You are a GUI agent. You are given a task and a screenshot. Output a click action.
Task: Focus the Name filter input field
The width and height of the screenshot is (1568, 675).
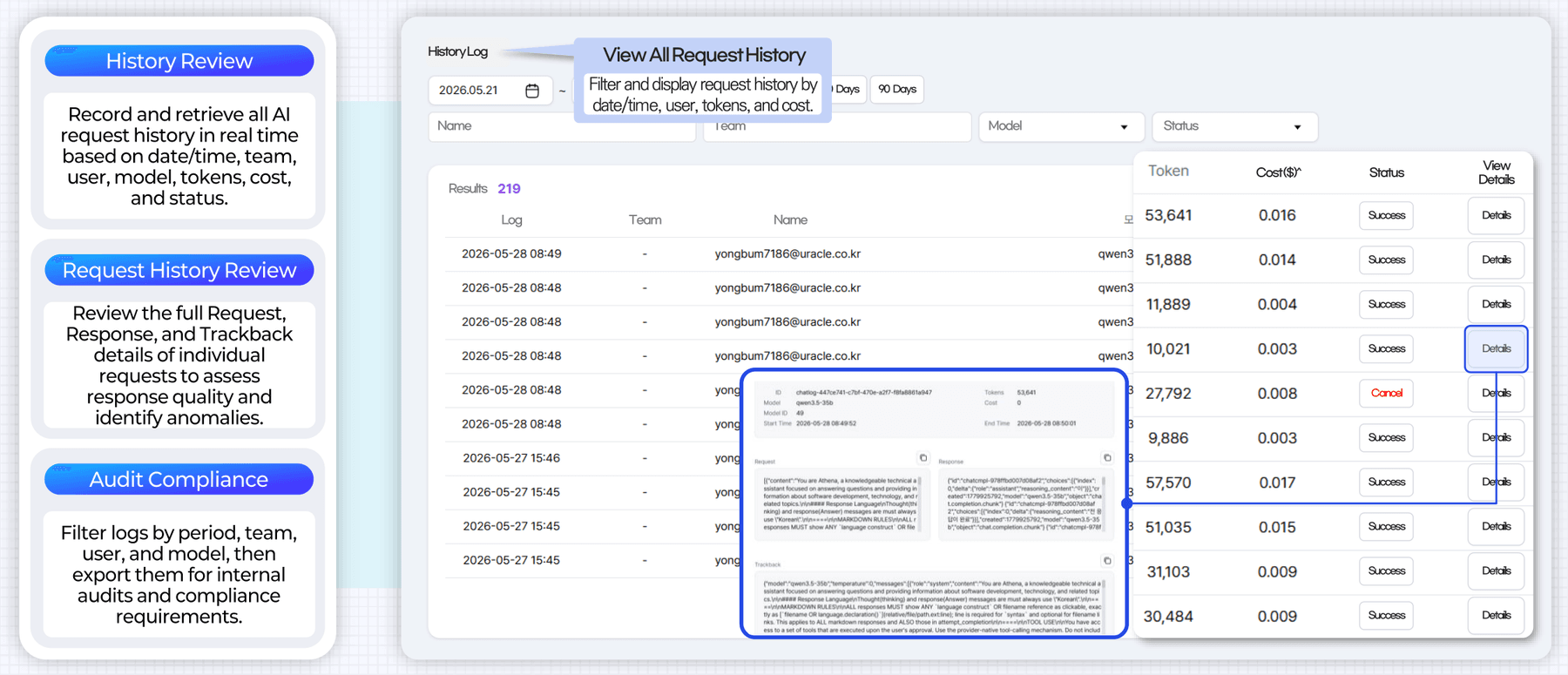562,126
